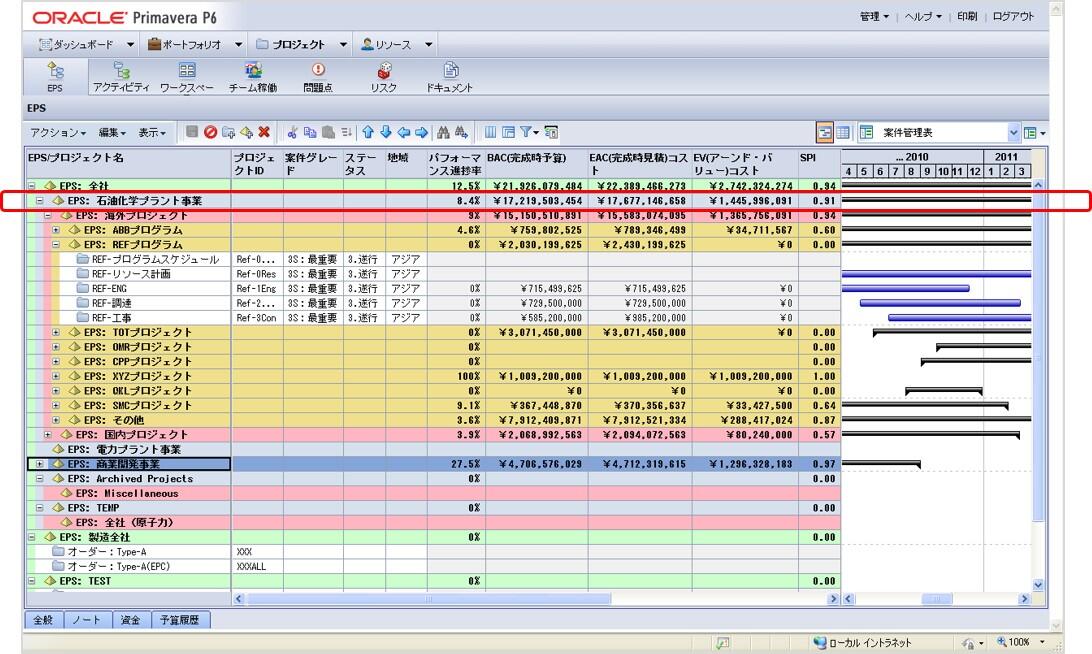Expand the EPS: 国内プロジェクト node

[x=48, y=435]
